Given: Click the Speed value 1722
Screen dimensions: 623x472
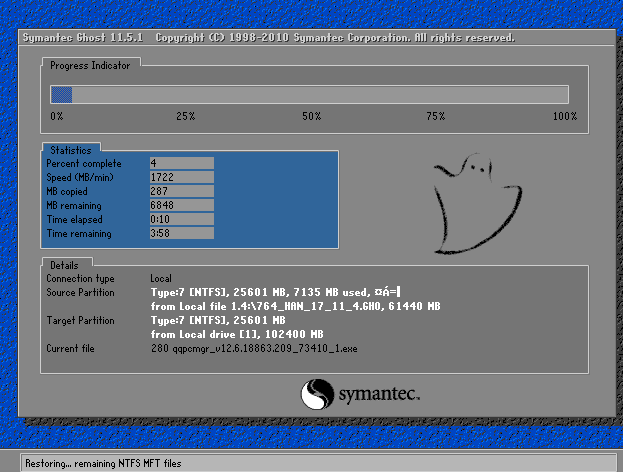Looking at the screenshot, I should click(182, 177).
